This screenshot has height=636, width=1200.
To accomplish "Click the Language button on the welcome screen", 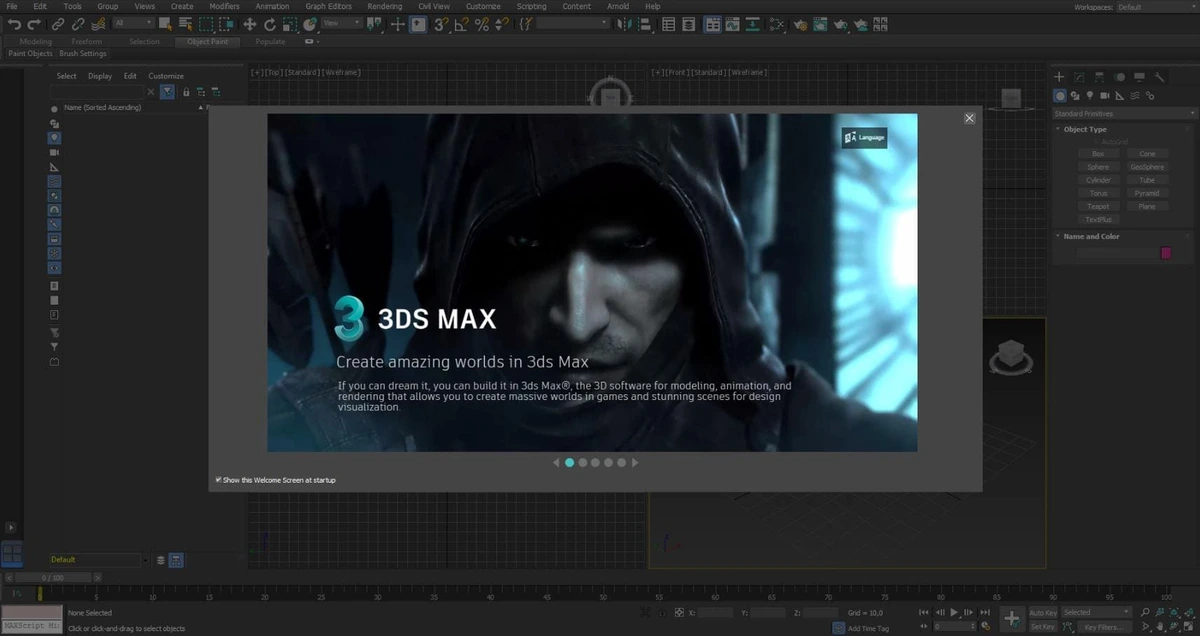I will [x=864, y=137].
